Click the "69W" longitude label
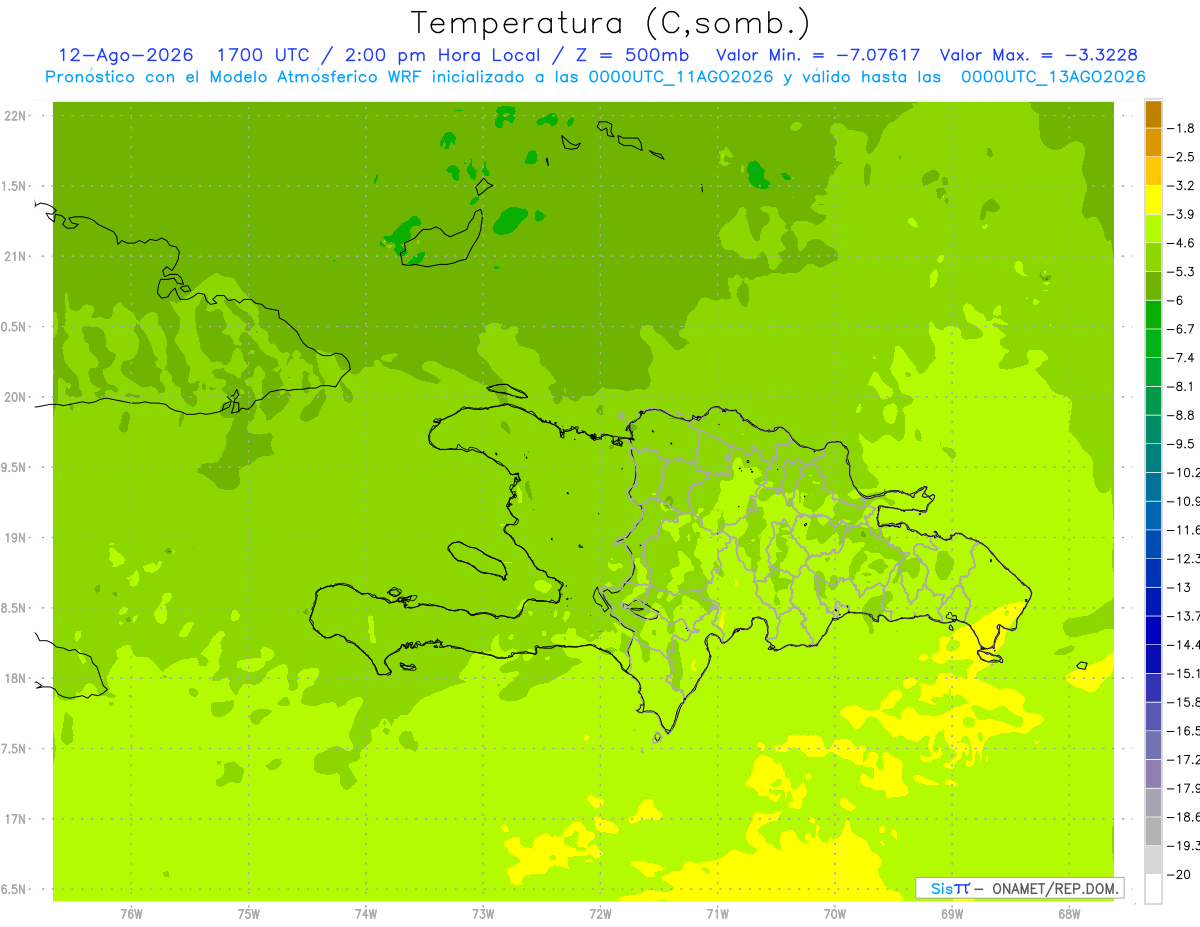Viewport: 1200px width, 927px height. (952, 914)
